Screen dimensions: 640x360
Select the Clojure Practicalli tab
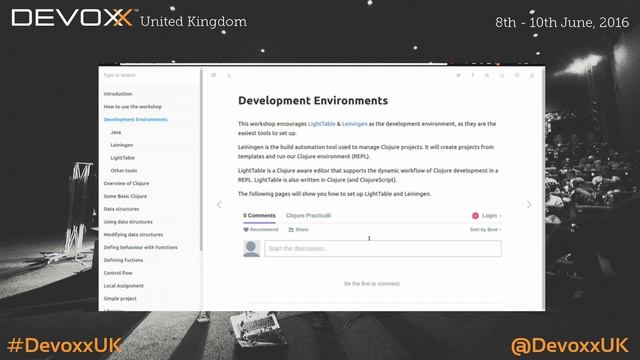point(308,216)
